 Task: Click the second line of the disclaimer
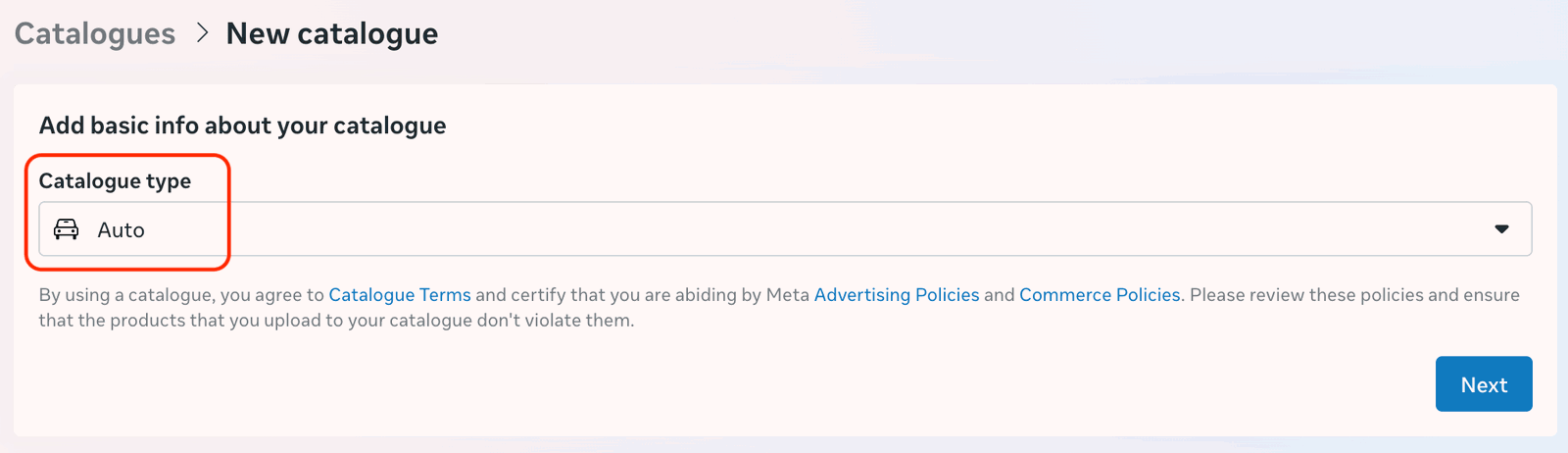[335, 321]
